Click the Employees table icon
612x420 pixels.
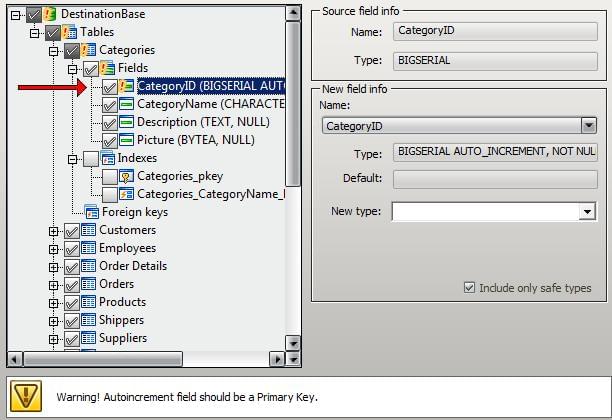[88, 248]
